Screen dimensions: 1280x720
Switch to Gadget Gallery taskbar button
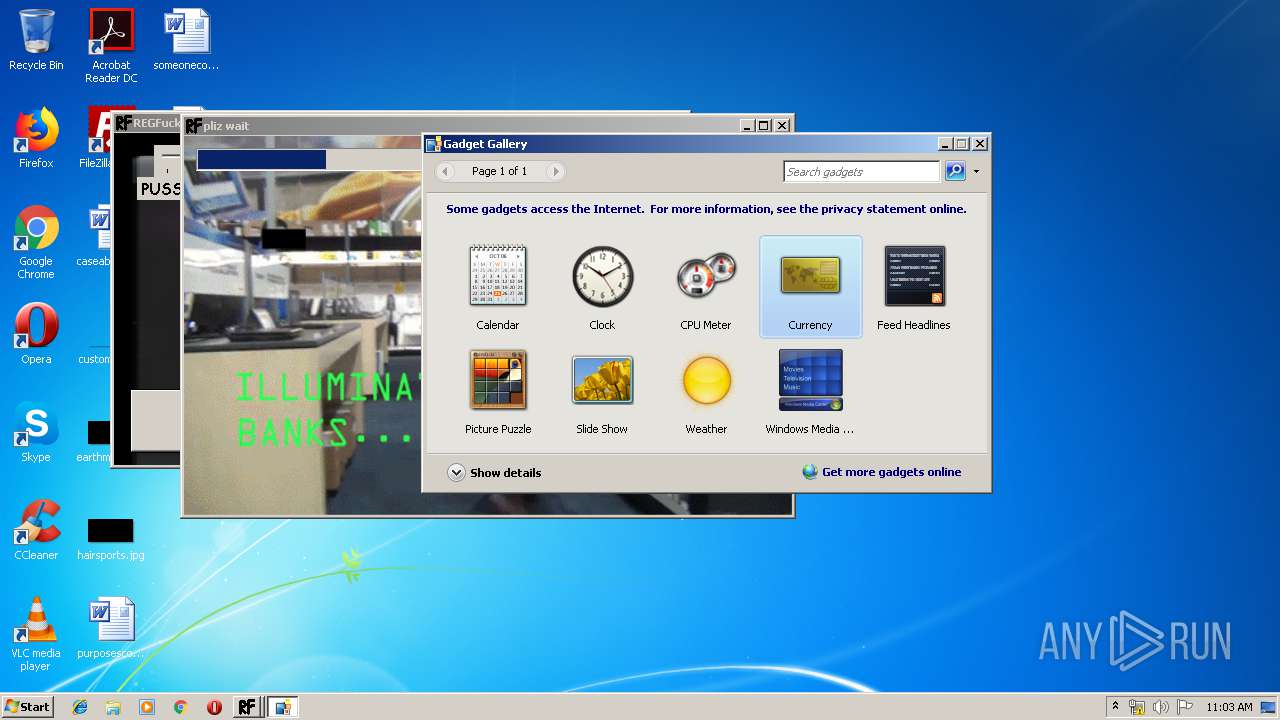click(x=283, y=707)
